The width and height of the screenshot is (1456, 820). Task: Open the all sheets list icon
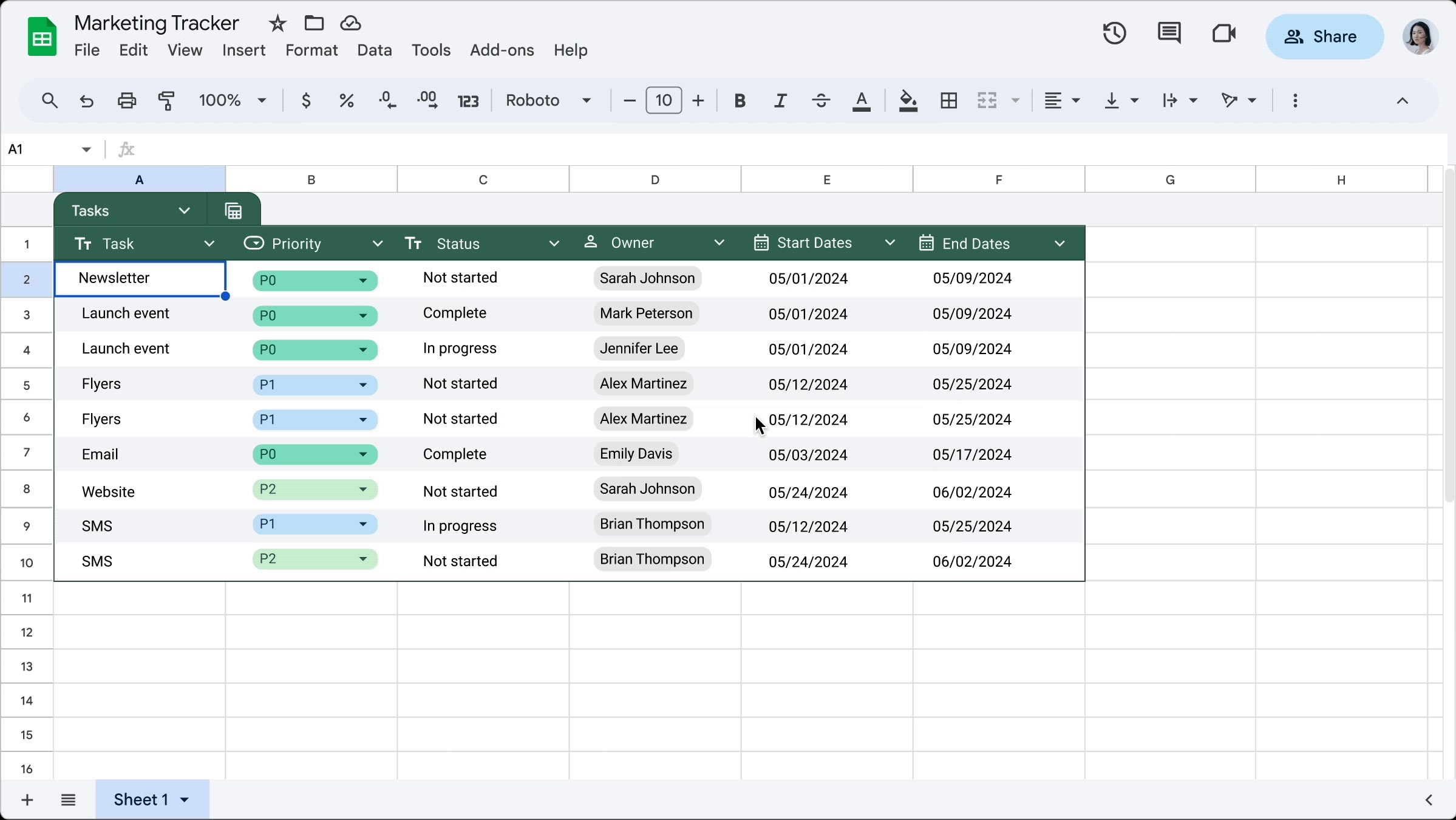68,800
